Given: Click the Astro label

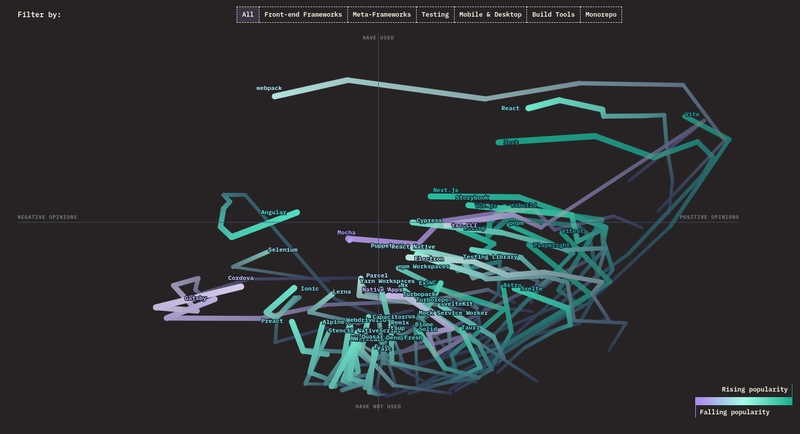Looking at the screenshot, I should tap(512, 285).
